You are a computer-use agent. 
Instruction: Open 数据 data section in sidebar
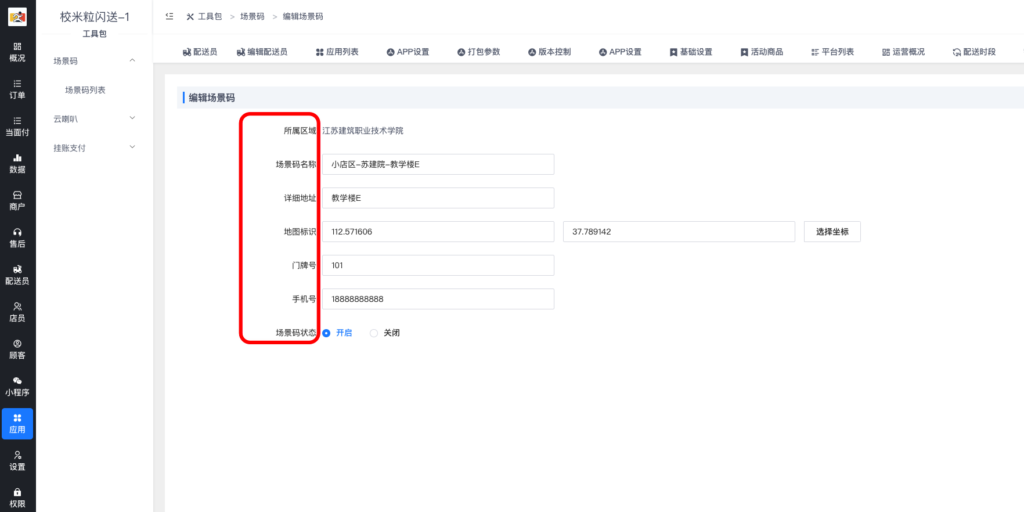(18, 164)
